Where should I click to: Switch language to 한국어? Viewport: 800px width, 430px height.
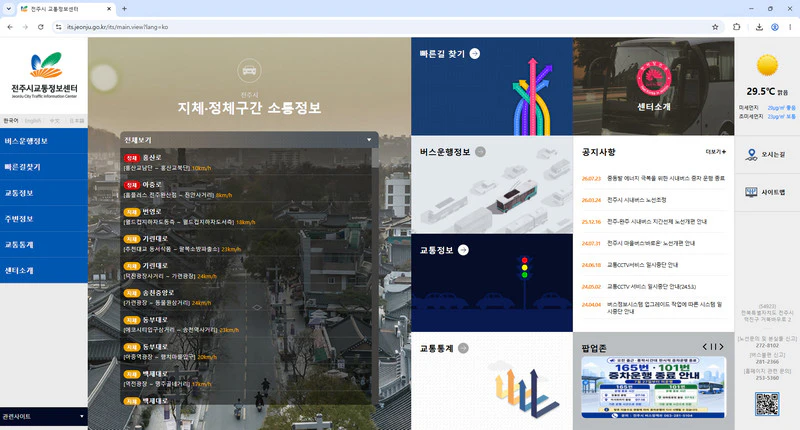point(11,121)
